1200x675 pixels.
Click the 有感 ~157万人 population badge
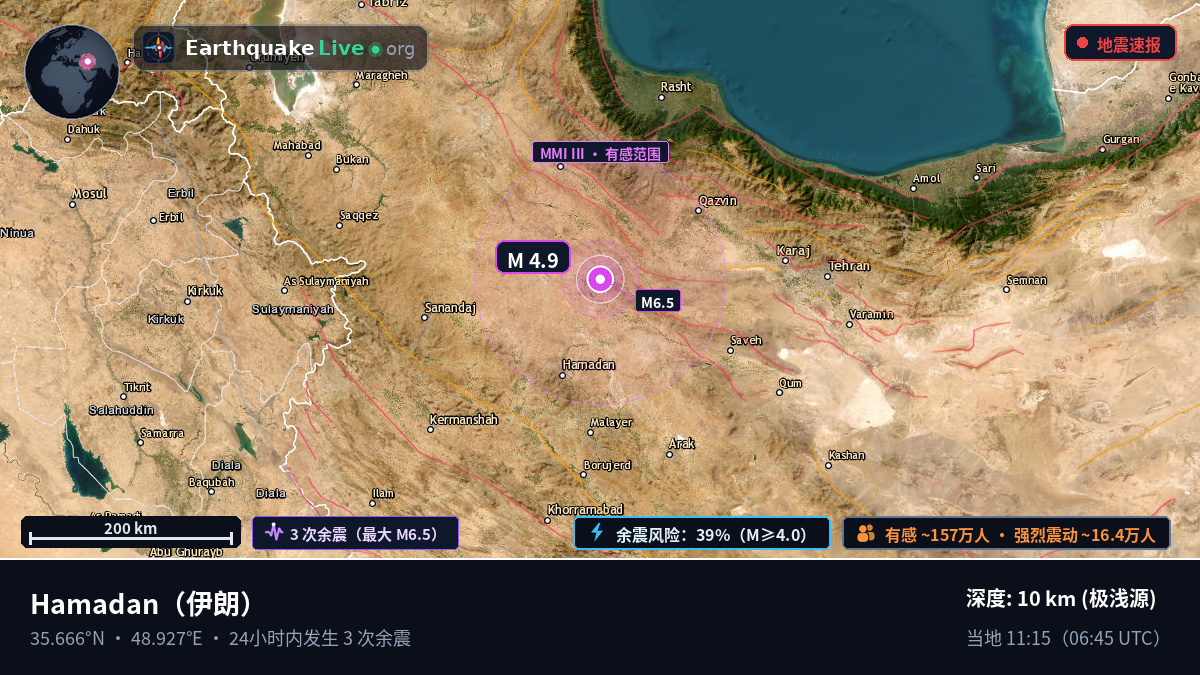[1006, 533]
